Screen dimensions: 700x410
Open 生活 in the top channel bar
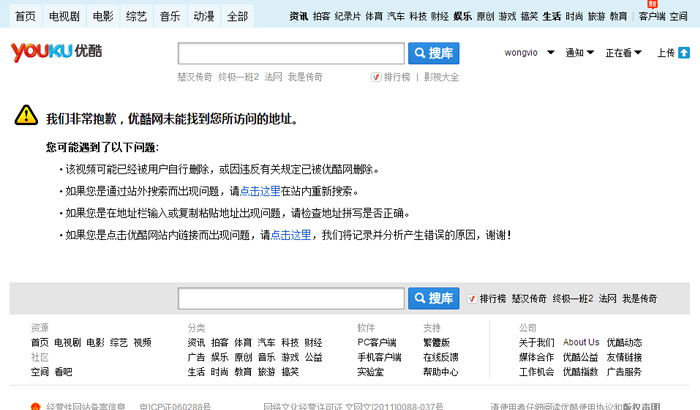552,17
